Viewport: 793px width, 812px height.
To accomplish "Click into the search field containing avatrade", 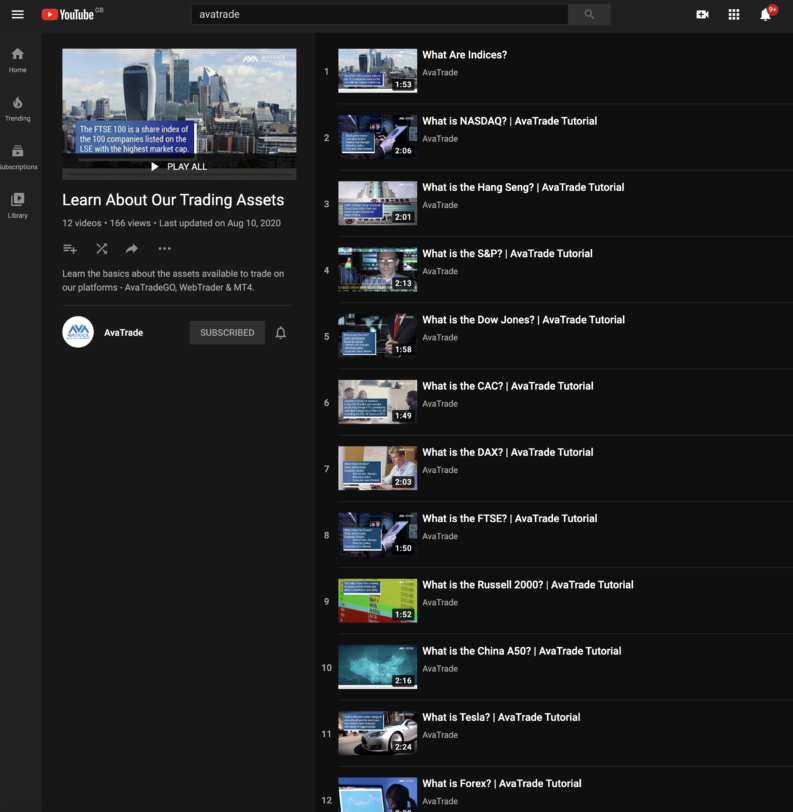I will point(380,14).
